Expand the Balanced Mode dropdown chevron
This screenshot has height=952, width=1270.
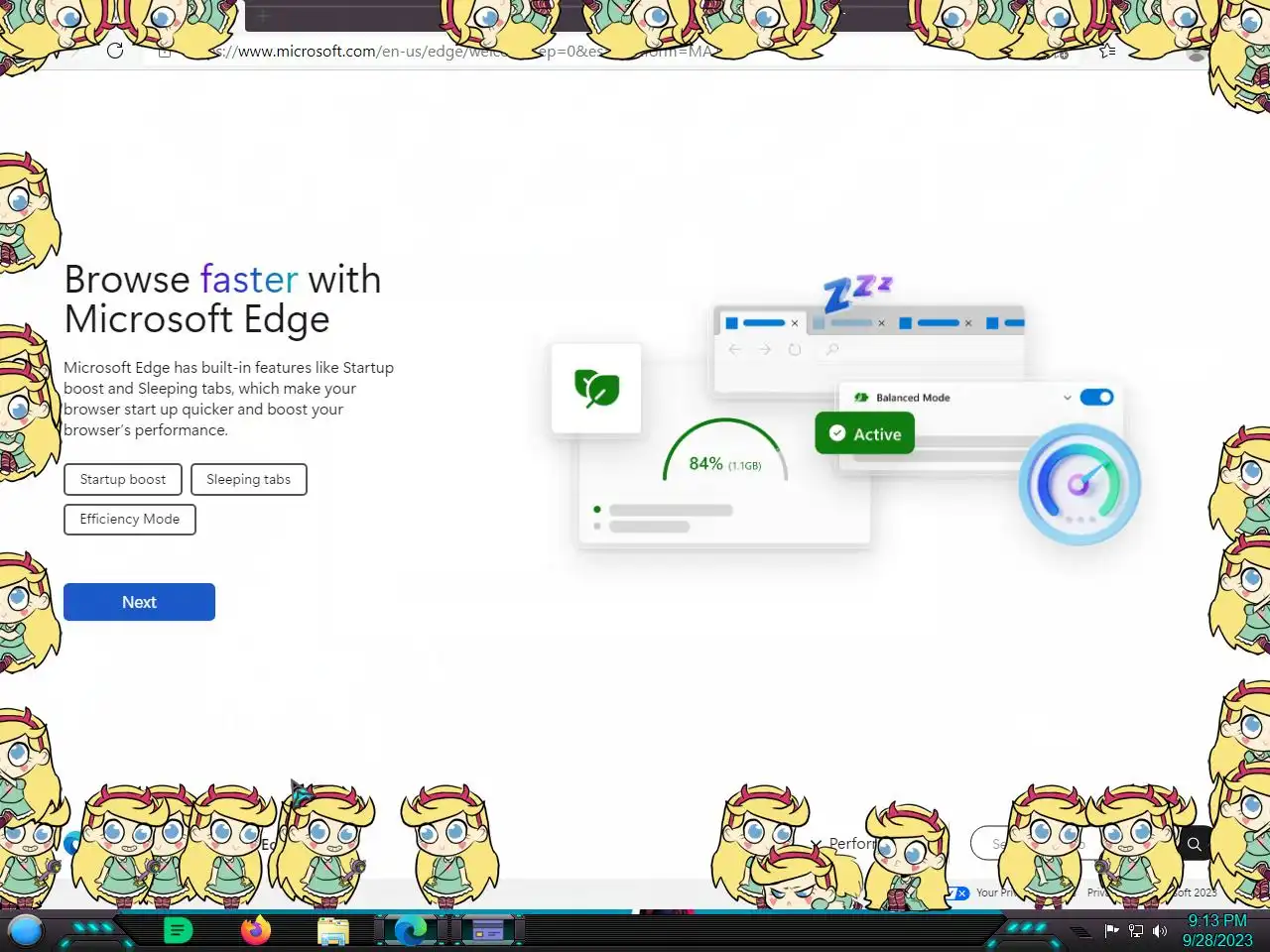click(x=1067, y=398)
